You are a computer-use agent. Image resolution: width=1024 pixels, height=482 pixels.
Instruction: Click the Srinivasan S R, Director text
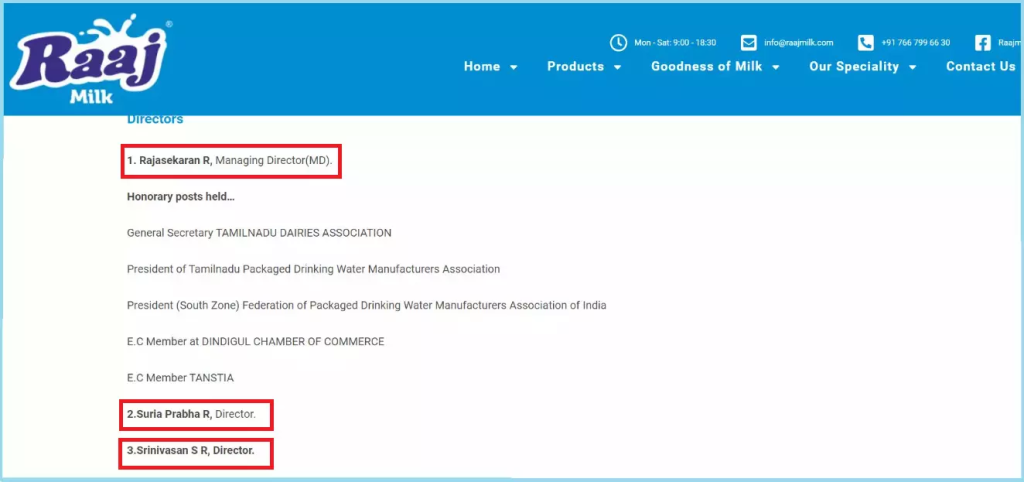coord(191,450)
